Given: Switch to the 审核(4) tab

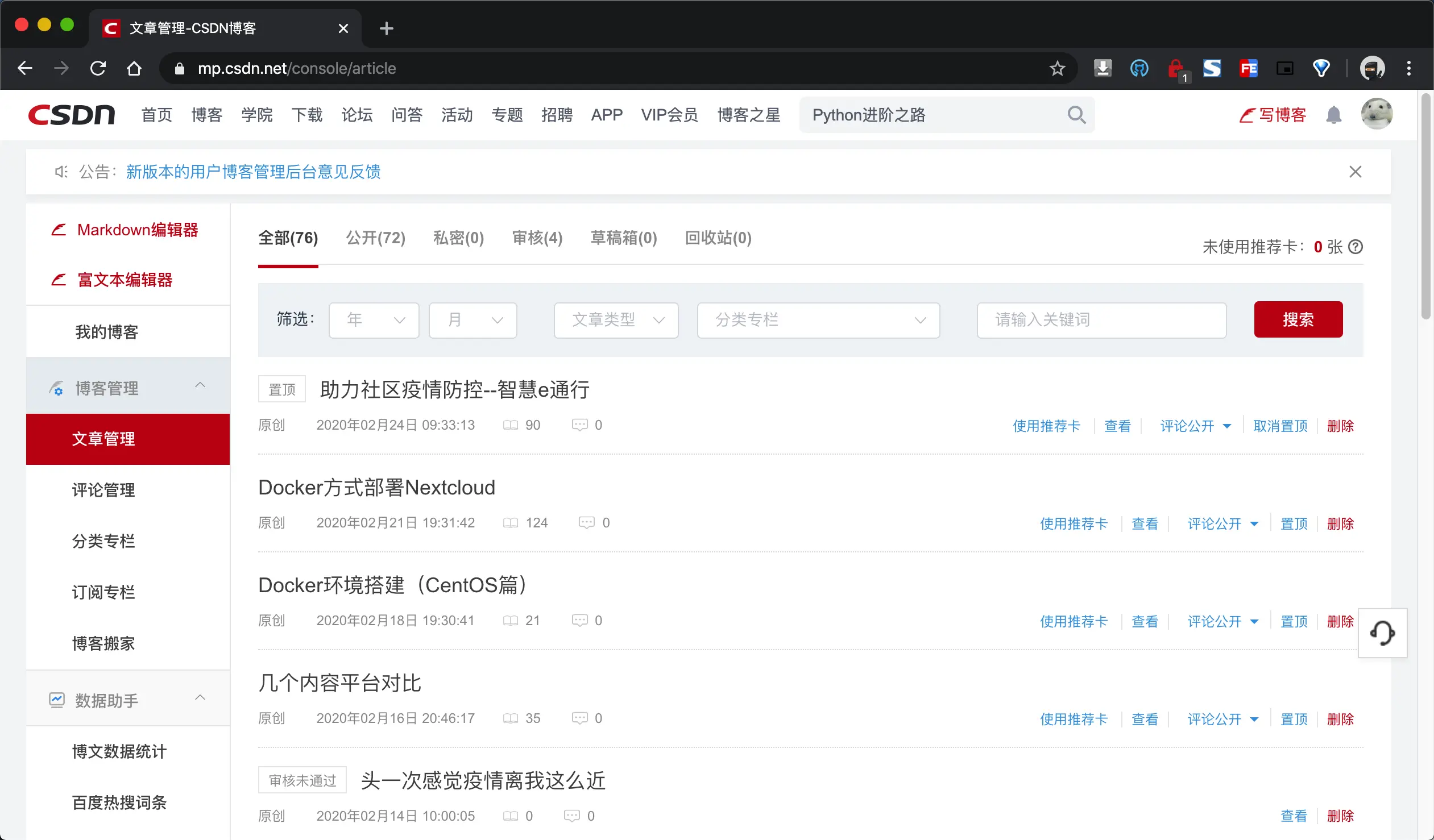Looking at the screenshot, I should tap(536, 238).
